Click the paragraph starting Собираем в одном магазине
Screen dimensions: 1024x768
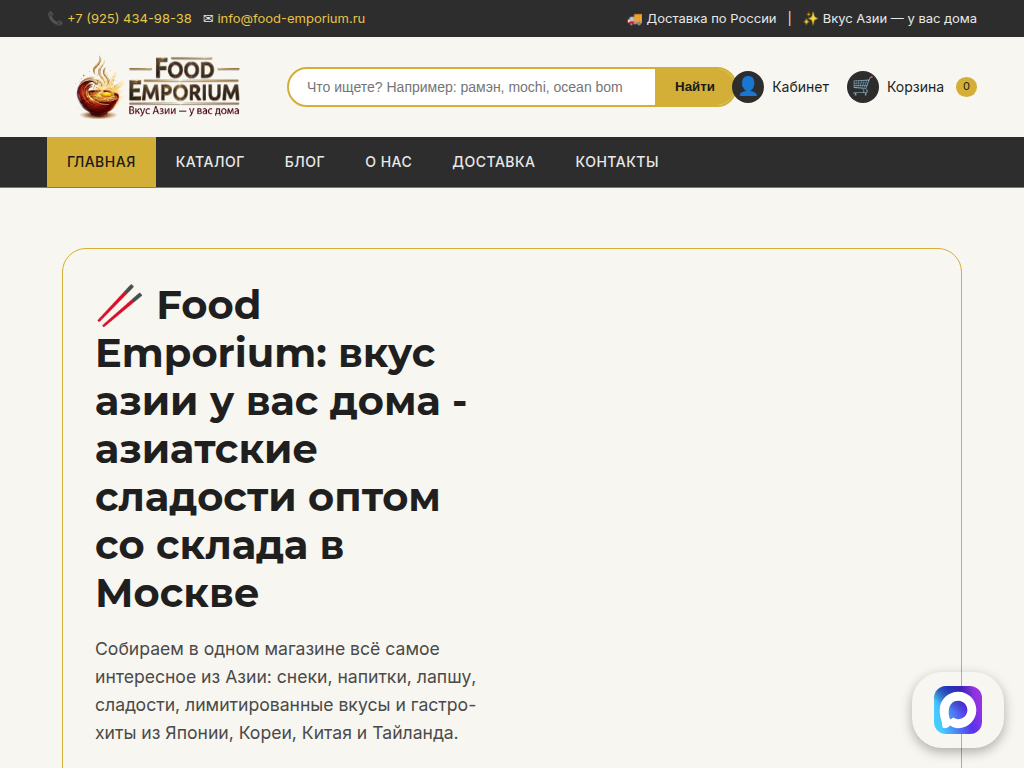click(x=286, y=691)
